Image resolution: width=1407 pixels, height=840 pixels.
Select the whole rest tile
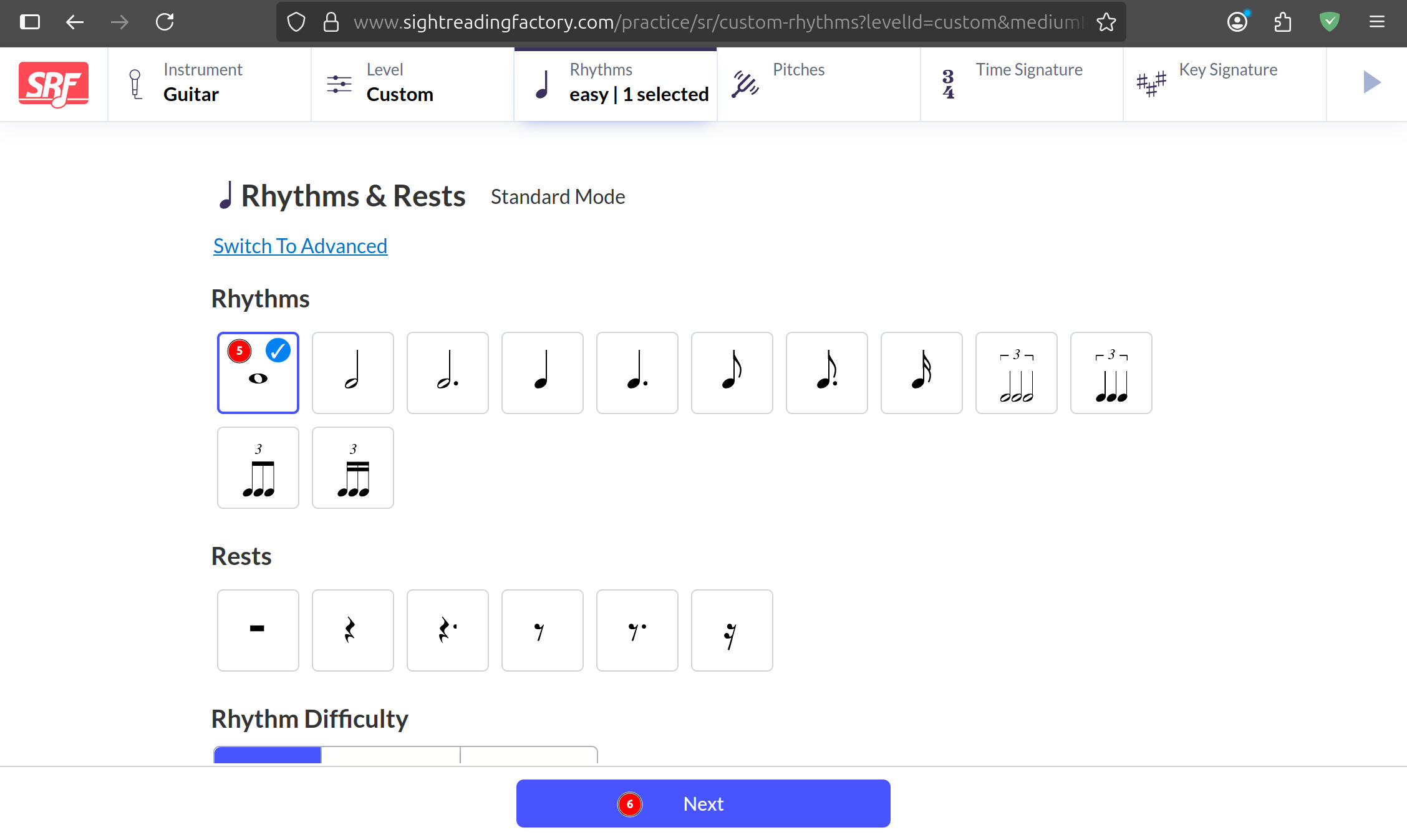[x=258, y=630]
